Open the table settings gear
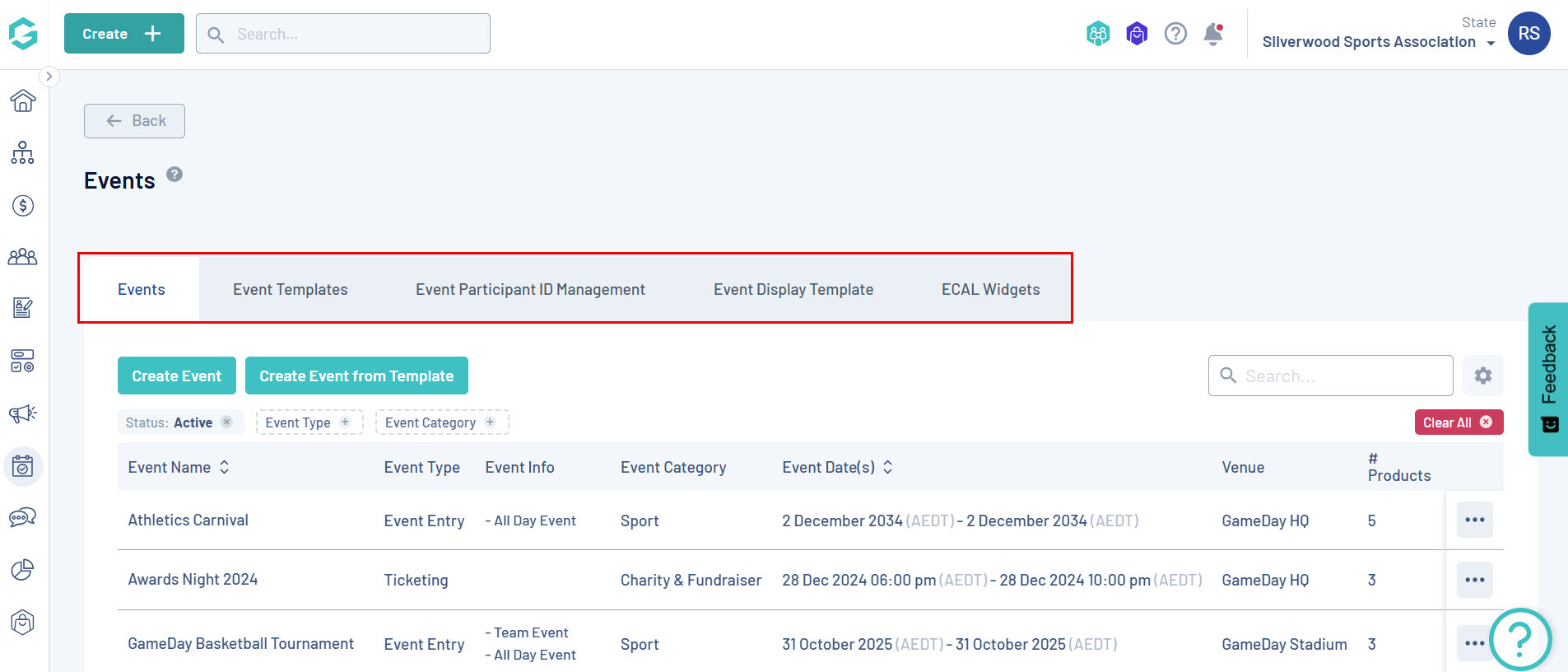Viewport: 1568px width, 672px height. (1483, 376)
